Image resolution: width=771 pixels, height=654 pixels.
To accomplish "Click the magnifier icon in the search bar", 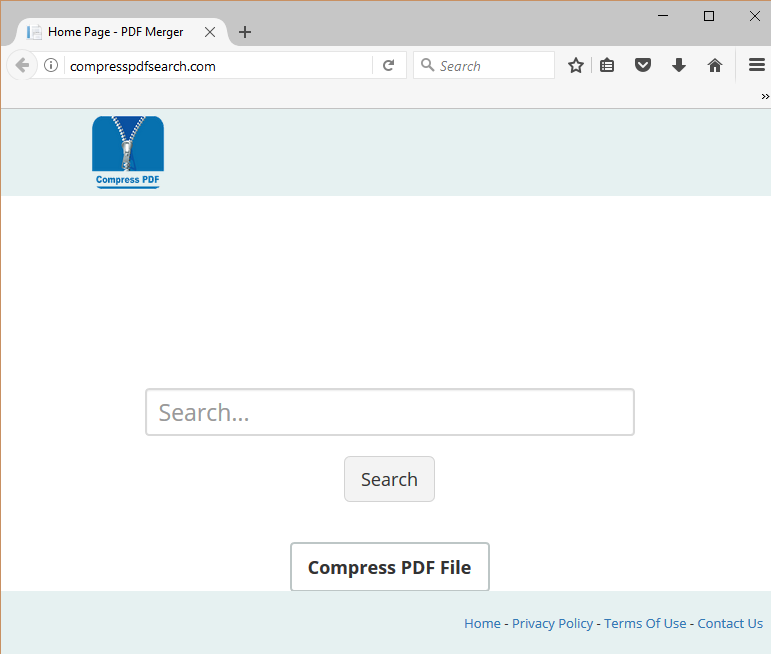I will (x=427, y=65).
